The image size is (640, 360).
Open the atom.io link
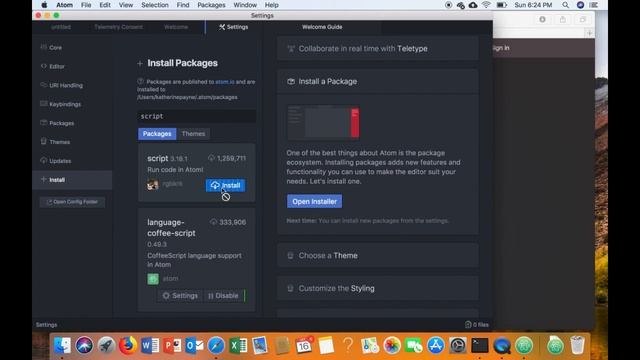click(225, 82)
